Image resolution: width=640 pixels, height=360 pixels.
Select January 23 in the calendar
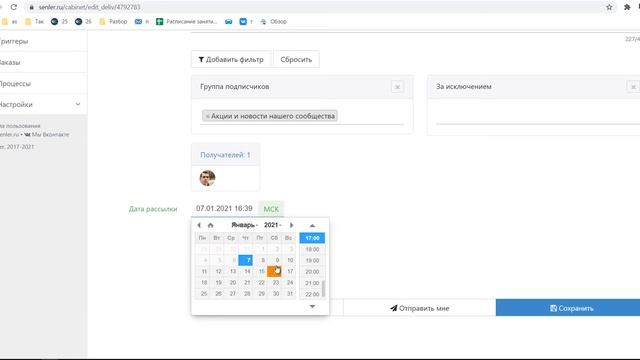click(x=274, y=282)
